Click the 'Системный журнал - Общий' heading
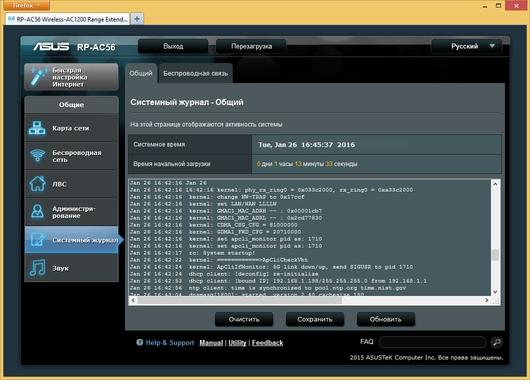Image resolution: width=530 pixels, height=380 pixels. pos(187,102)
